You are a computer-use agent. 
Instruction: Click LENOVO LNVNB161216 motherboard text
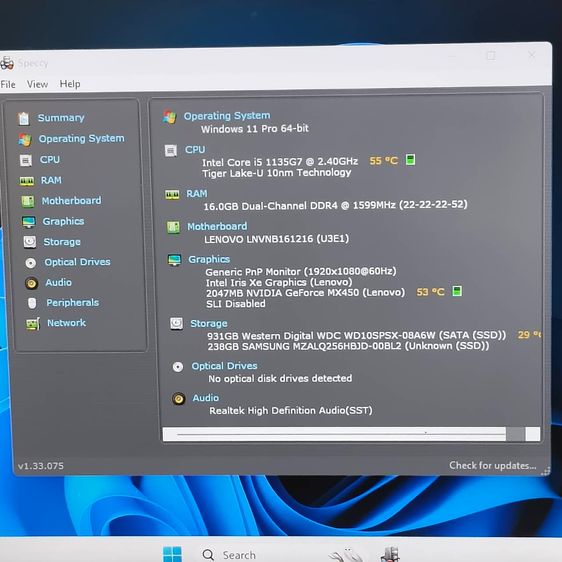[276, 239]
